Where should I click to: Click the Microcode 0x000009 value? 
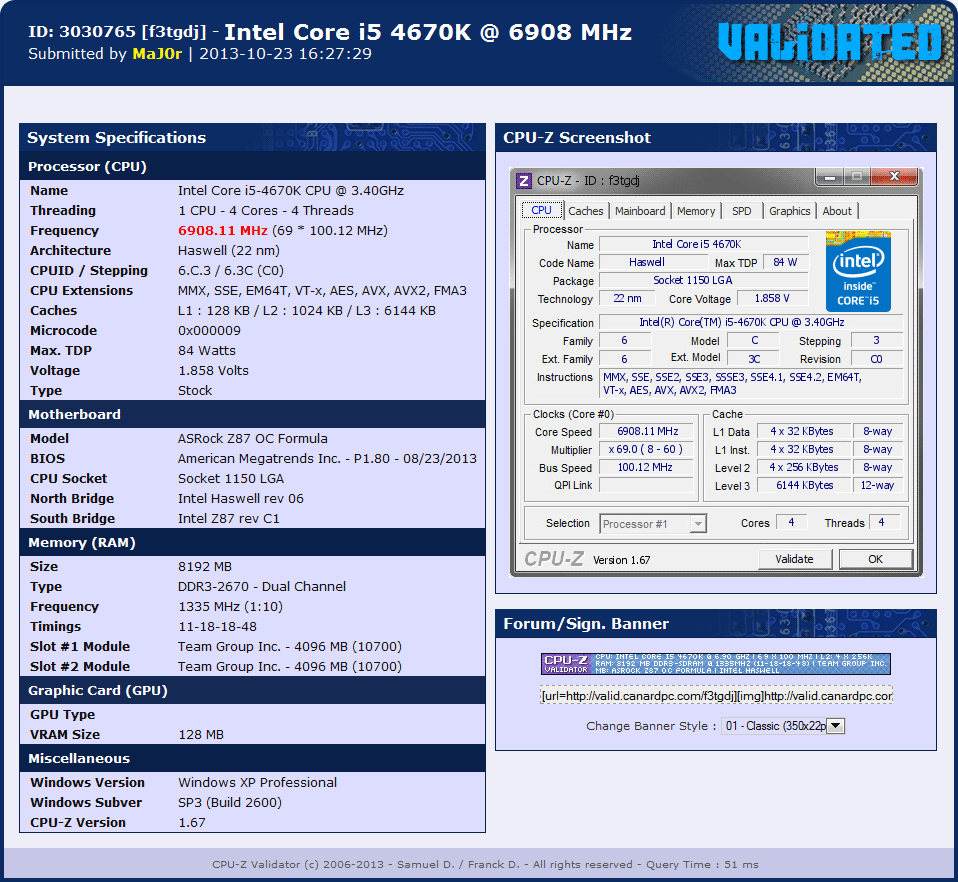pyautogui.click(x=209, y=330)
